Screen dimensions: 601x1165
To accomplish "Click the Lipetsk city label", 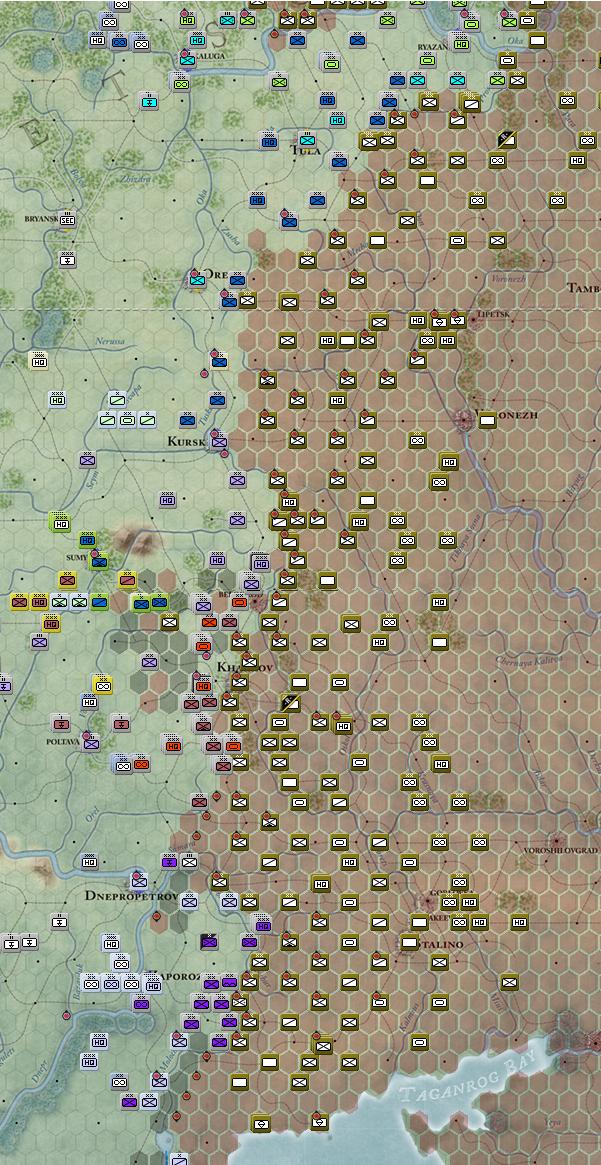I will point(494,314).
